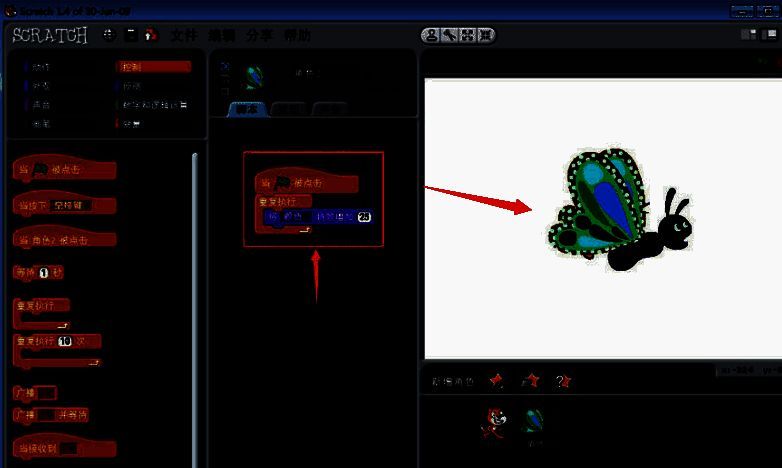Open the 帮助 menu
The width and height of the screenshot is (782, 468).
click(x=297, y=35)
